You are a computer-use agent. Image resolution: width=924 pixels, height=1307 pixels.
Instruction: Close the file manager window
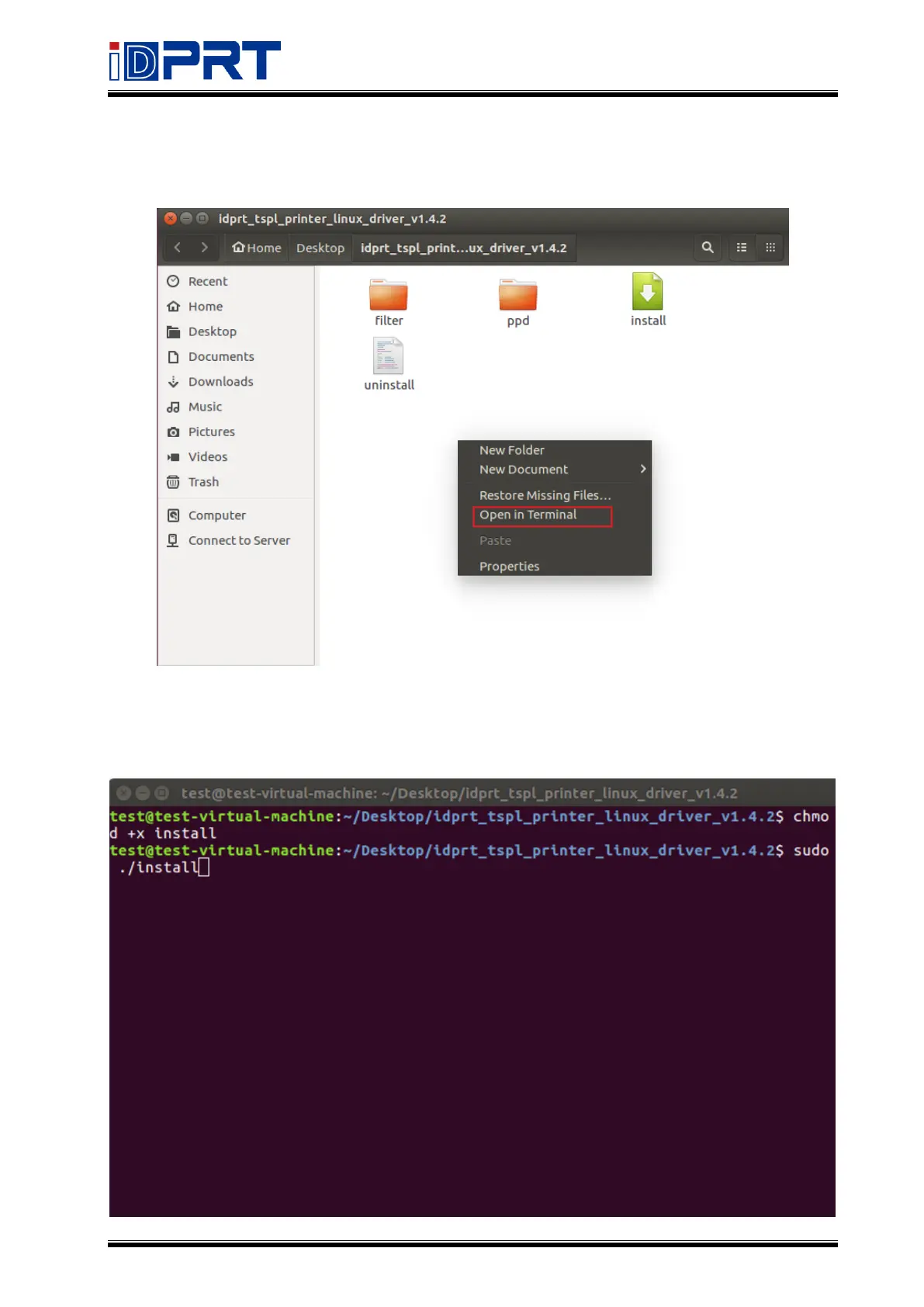point(171,219)
